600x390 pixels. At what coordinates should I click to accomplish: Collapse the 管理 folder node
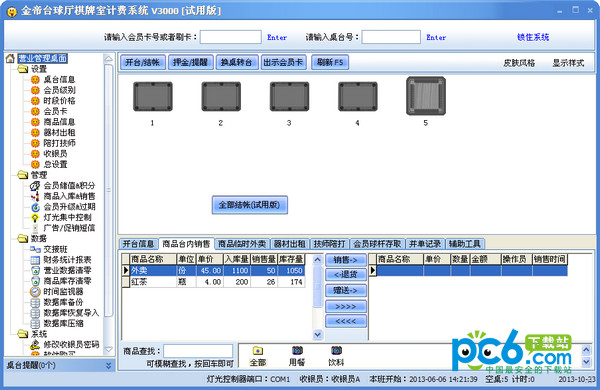(x=23, y=175)
